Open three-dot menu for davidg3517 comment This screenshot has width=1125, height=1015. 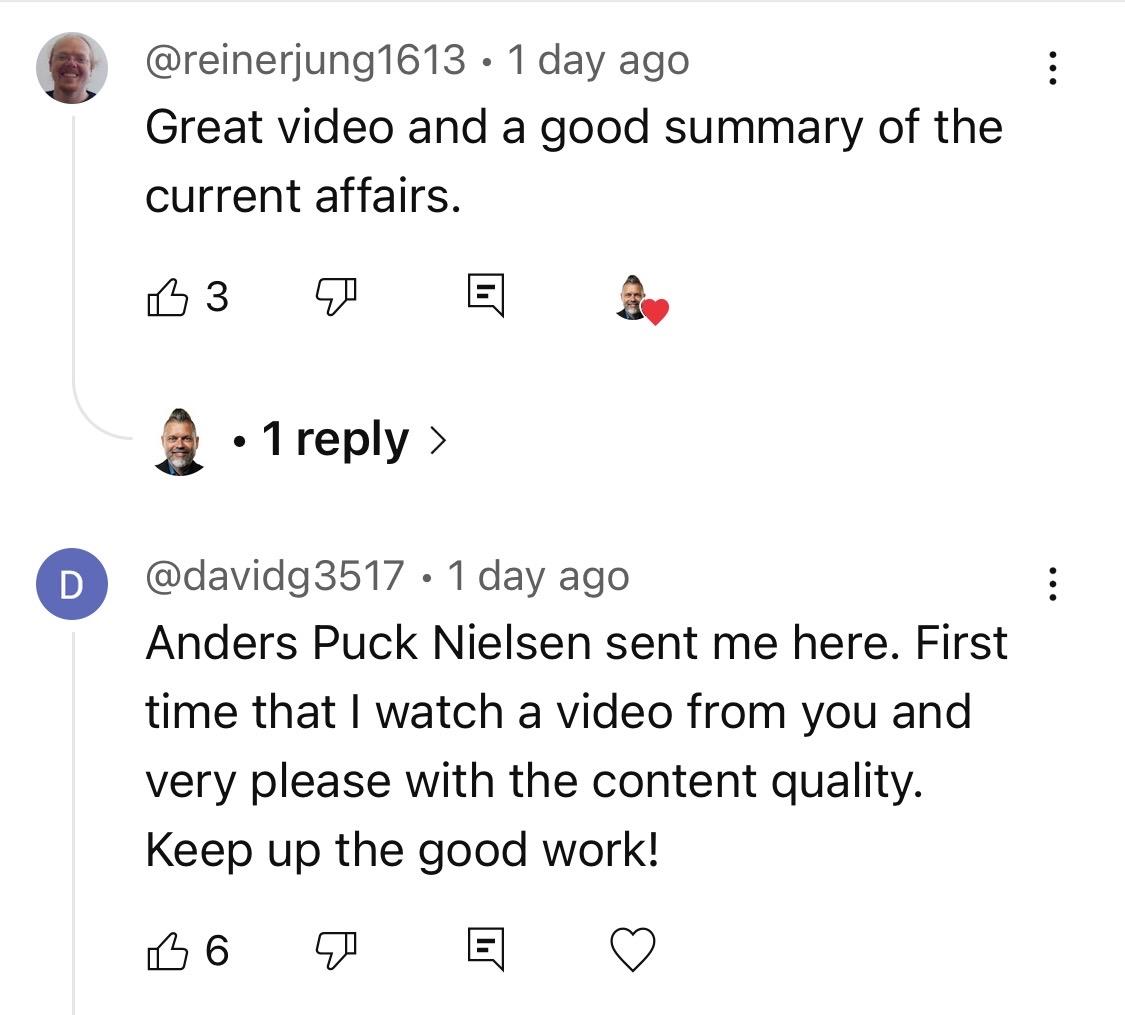1052,584
